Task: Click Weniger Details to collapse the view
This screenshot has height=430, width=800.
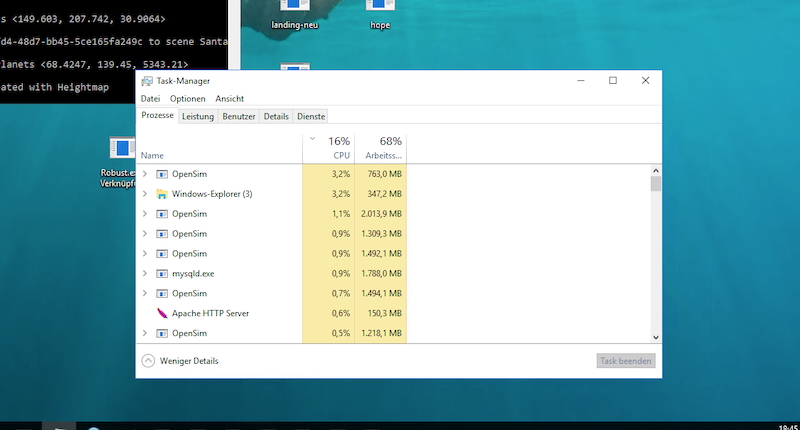Action: coord(180,361)
